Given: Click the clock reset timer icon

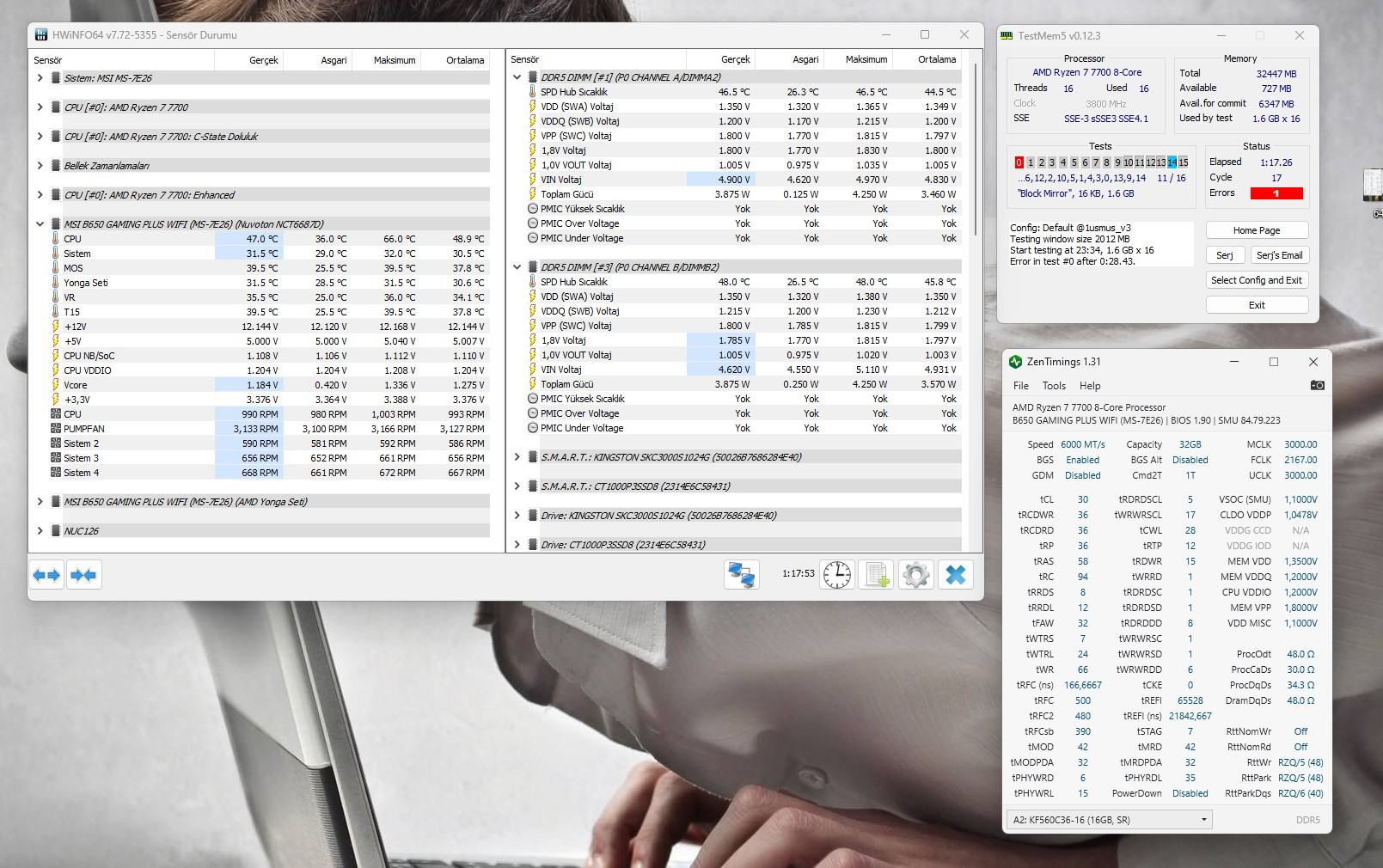Looking at the screenshot, I should [837, 574].
